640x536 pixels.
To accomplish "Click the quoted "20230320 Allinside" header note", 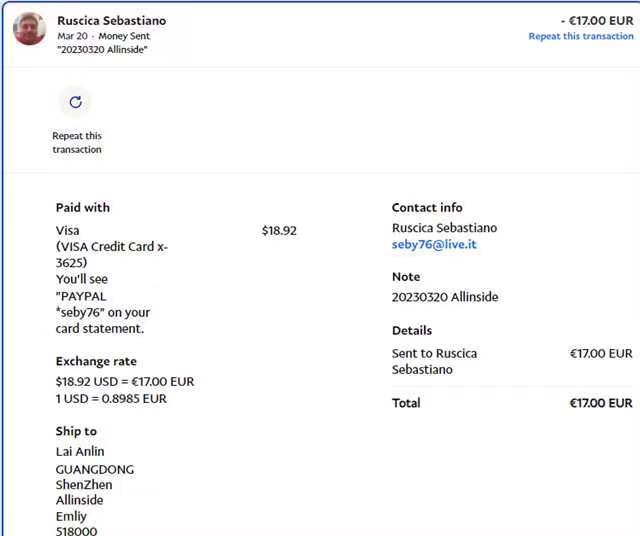I will tap(103, 50).
